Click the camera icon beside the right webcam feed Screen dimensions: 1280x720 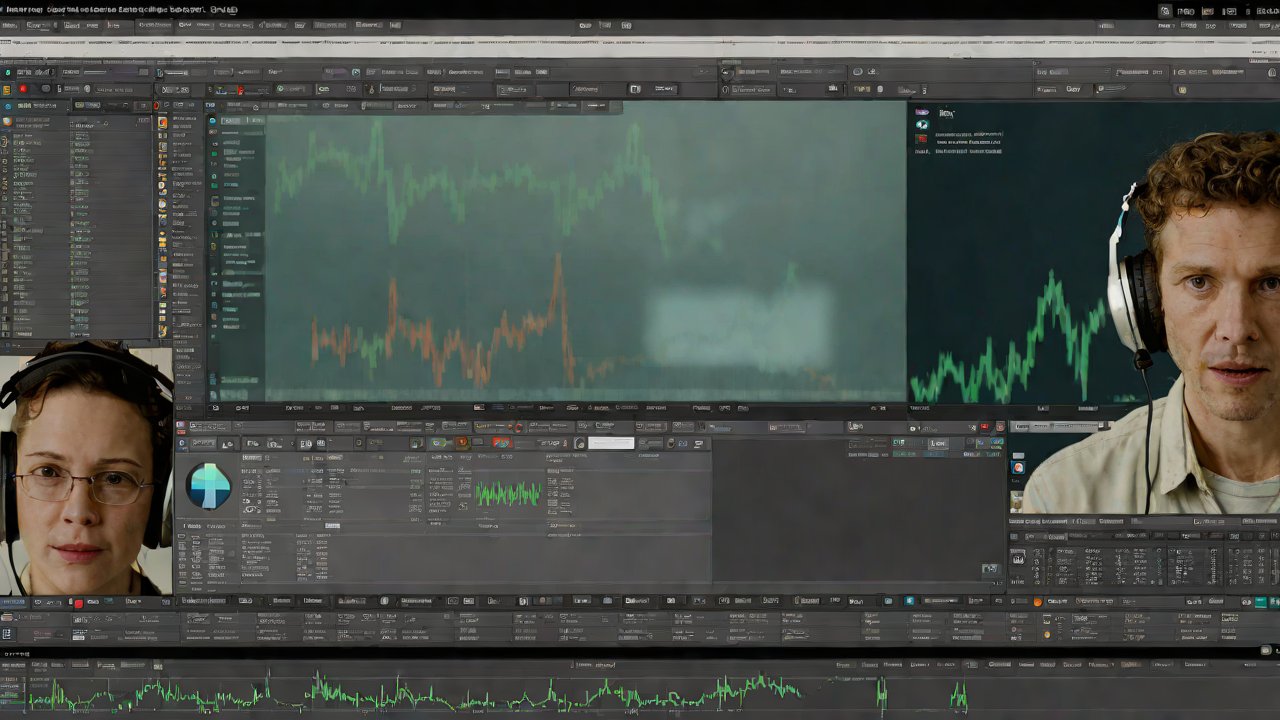click(x=1018, y=467)
